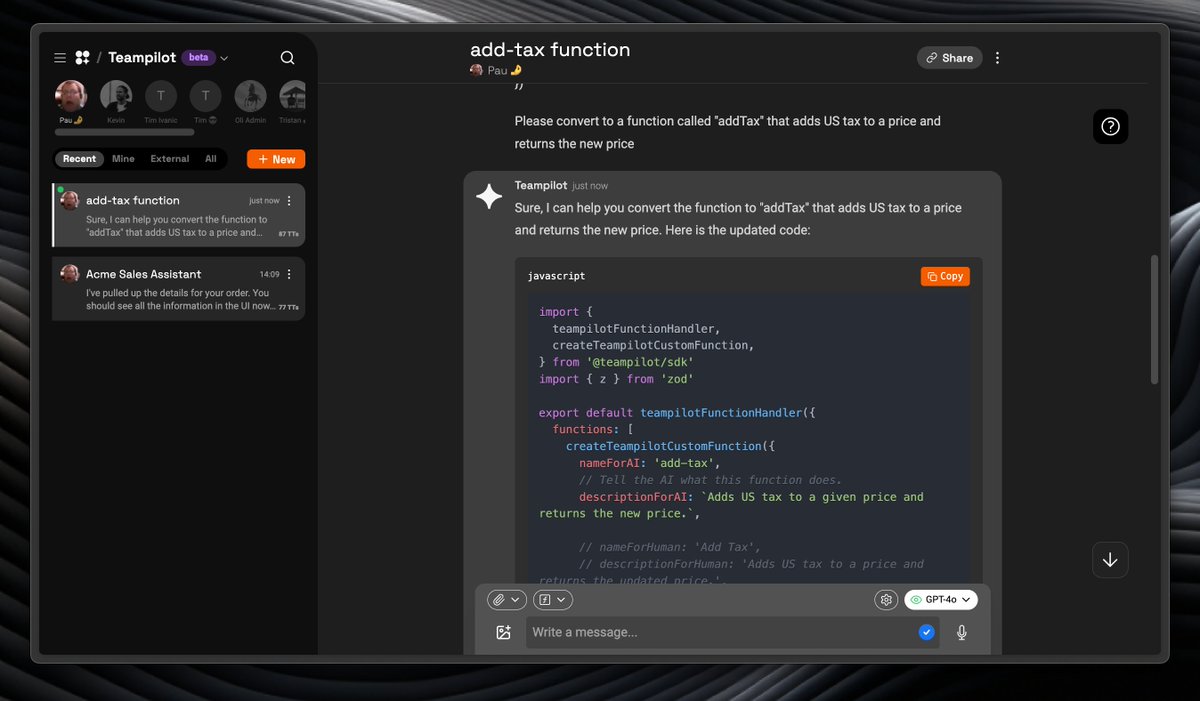Viewport: 1200px width, 701px height.
Task: Click the member row horizontal scrollbar
Action: [x=124, y=132]
